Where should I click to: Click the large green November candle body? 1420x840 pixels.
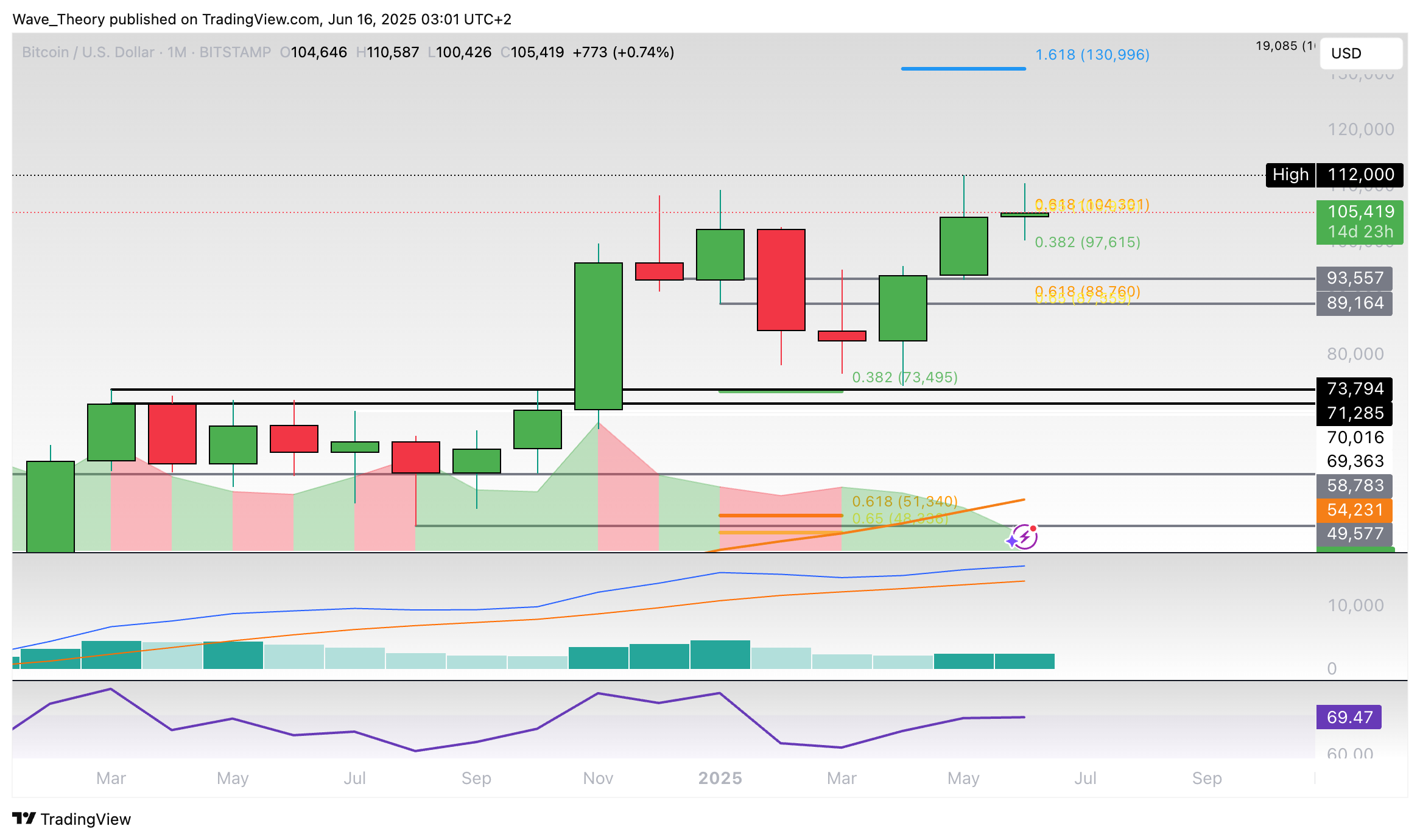tap(598, 336)
